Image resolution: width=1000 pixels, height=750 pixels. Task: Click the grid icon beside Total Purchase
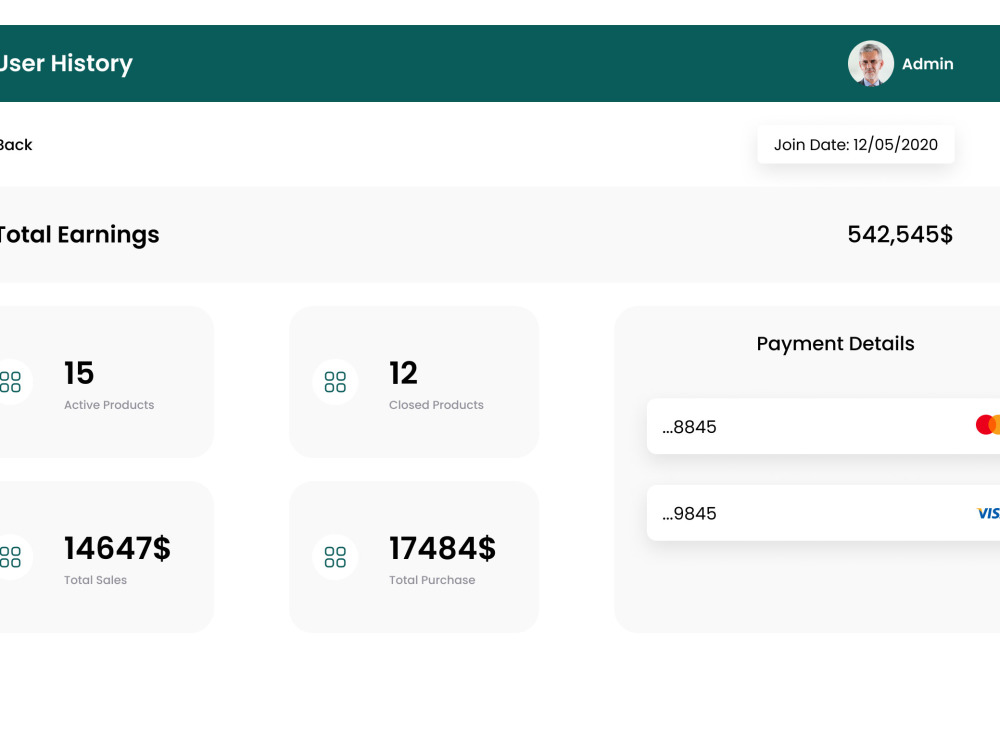coord(335,557)
